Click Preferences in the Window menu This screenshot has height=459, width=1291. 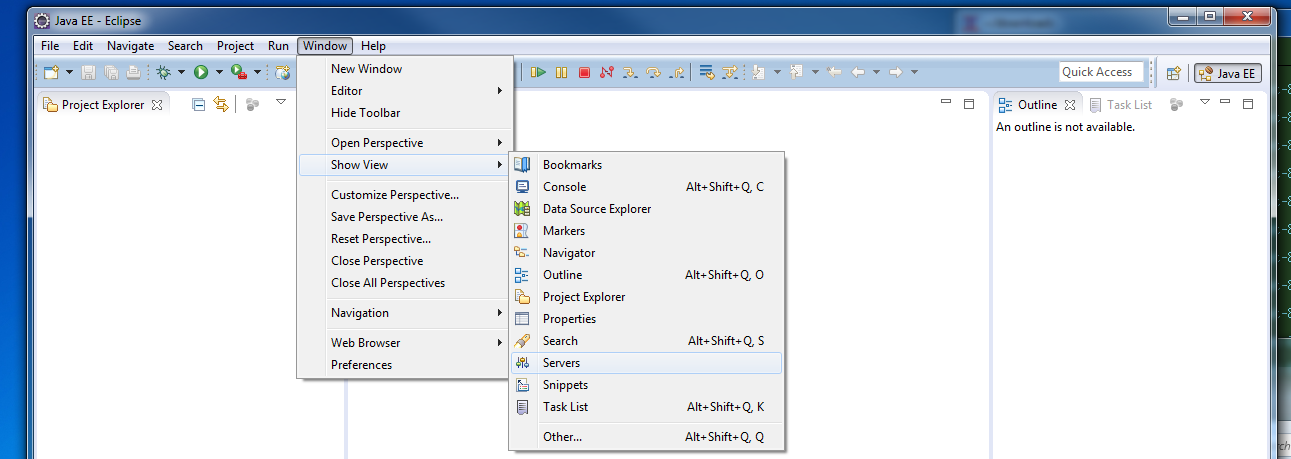click(x=361, y=365)
